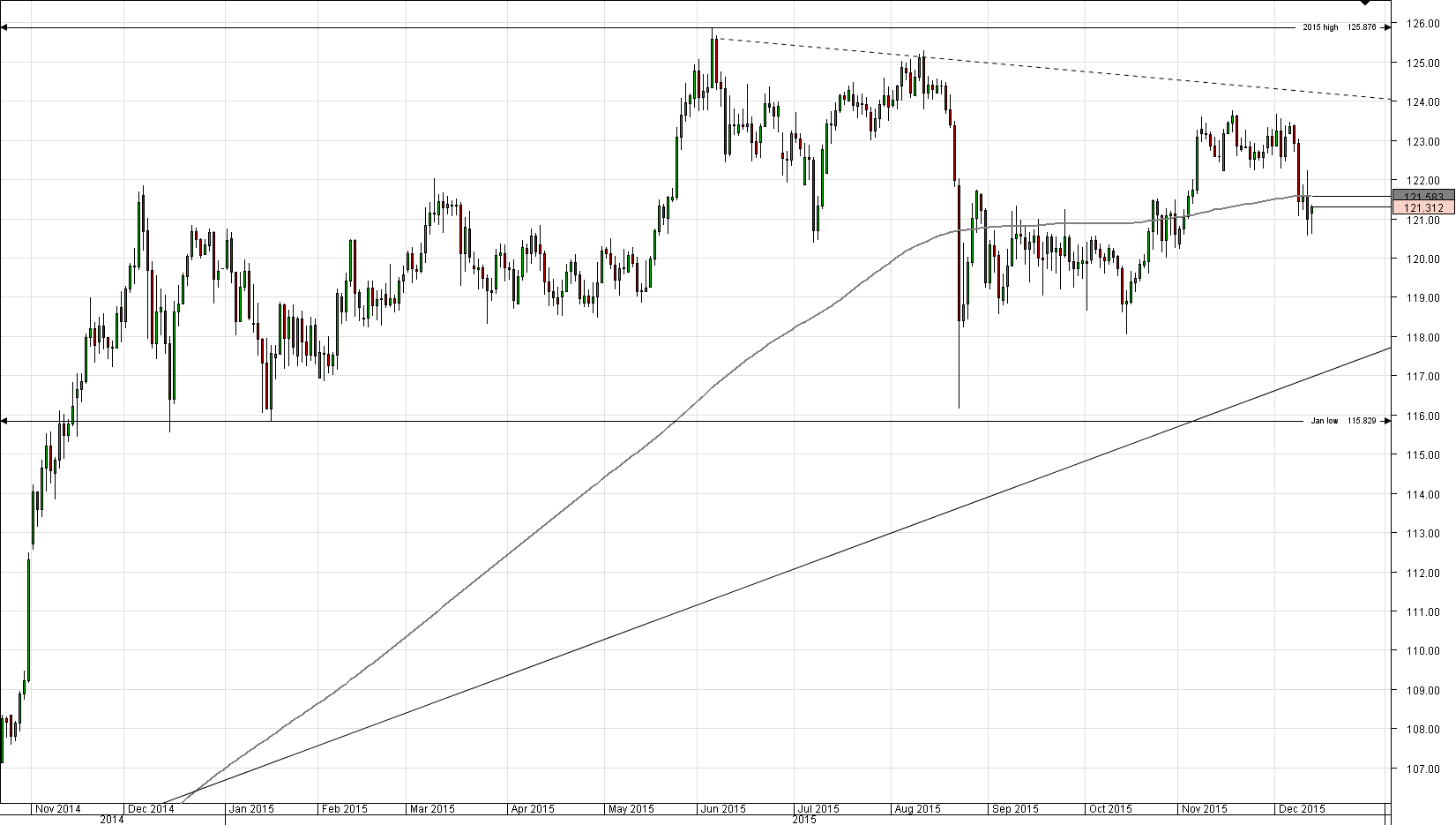This screenshot has height=825, width=1456.
Task: Click the Mar 2015 date axis label
Action: click(431, 809)
